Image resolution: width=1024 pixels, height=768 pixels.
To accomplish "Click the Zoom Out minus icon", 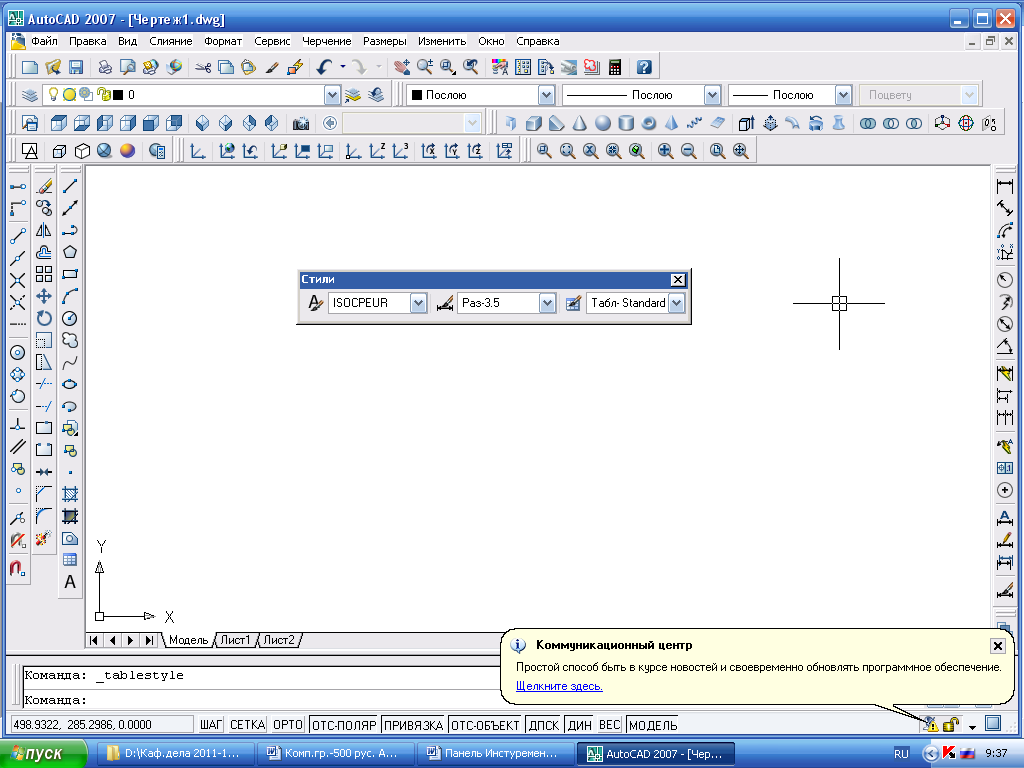I will click(688, 151).
